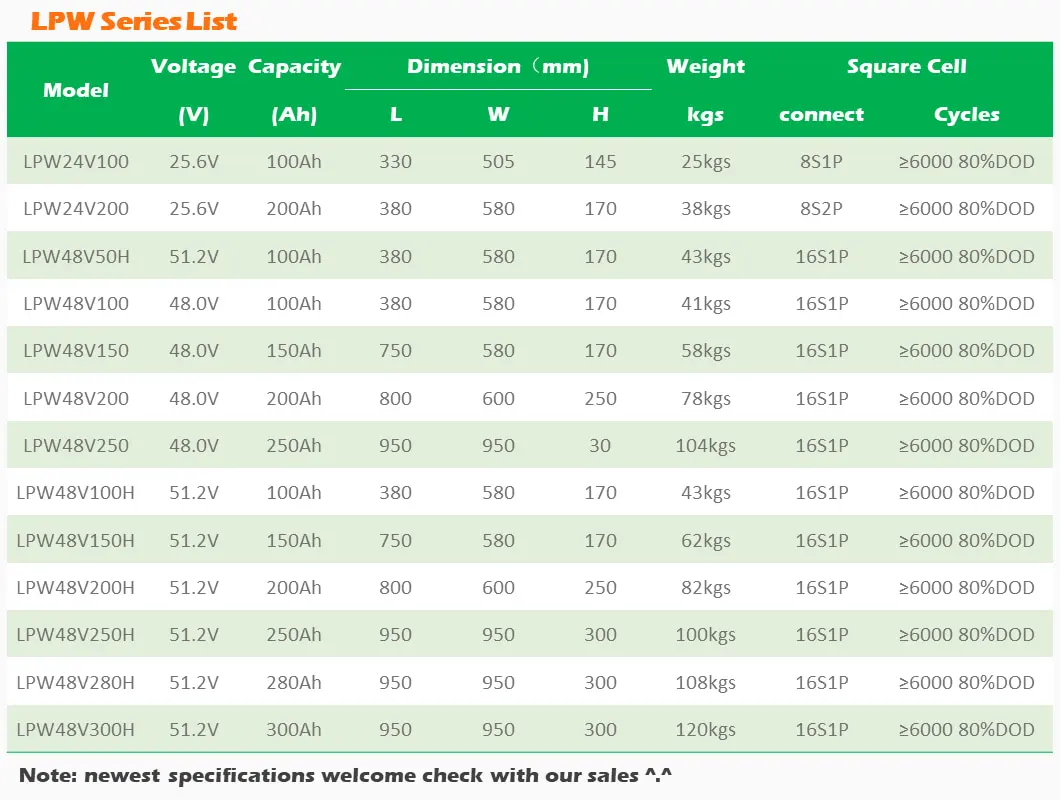Click '800' length in LPW48V200 row

click(395, 398)
